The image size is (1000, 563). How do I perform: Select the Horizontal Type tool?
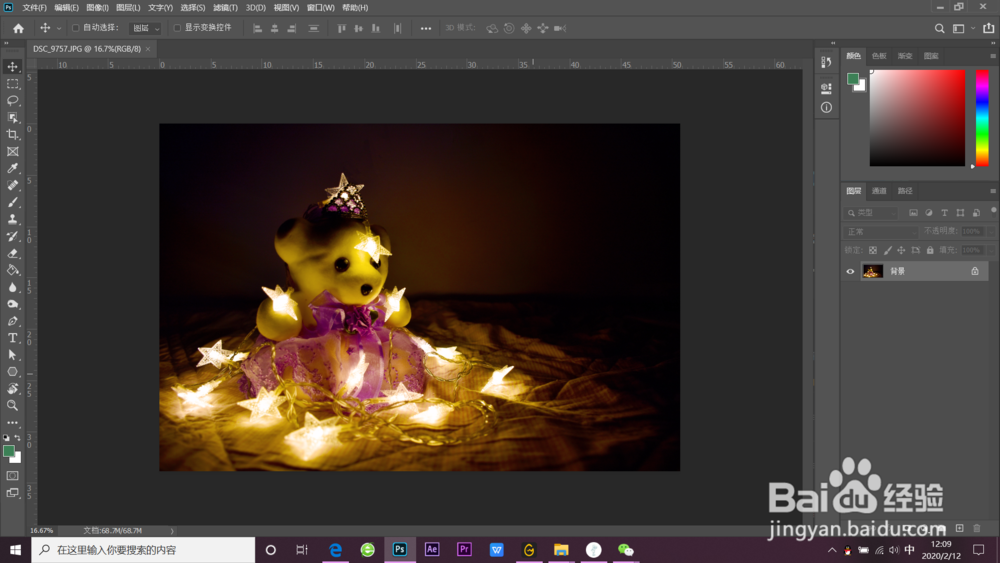tap(12, 338)
